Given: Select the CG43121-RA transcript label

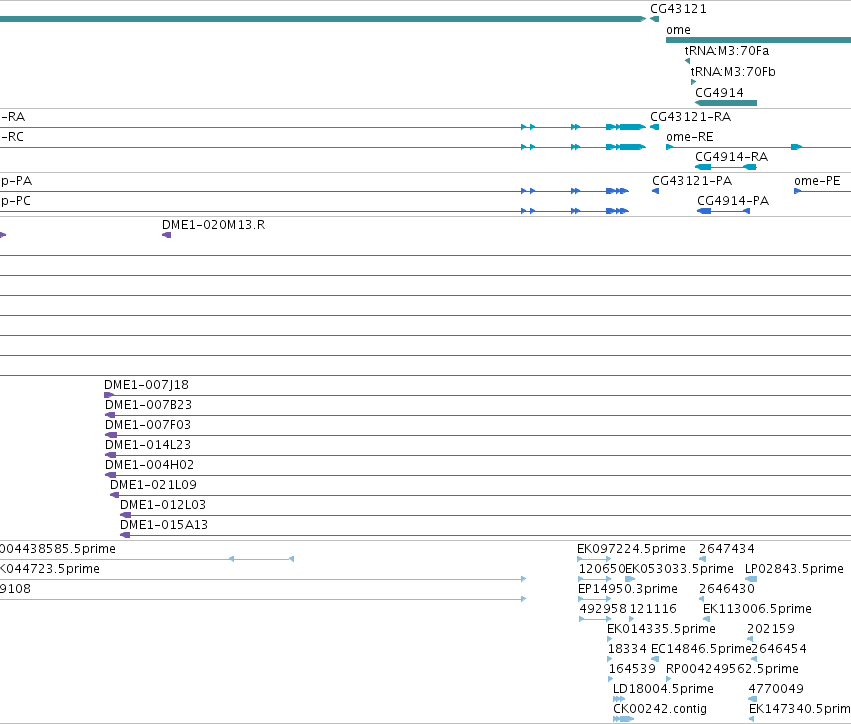Looking at the screenshot, I should tap(690, 117).
